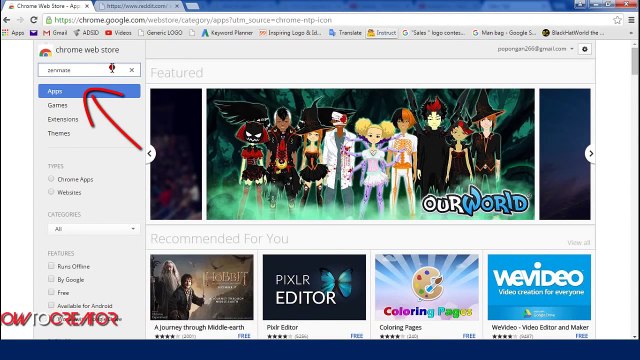Clear the search box with the X
This screenshot has width=640, height=360.
click(131, 70)
